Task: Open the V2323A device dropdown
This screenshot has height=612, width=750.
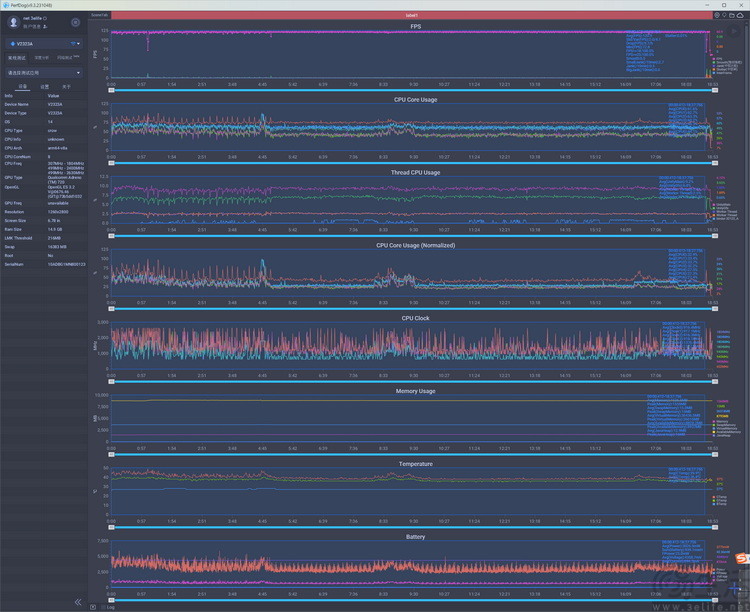Action: pyautogui.click(x=44, y=44)
